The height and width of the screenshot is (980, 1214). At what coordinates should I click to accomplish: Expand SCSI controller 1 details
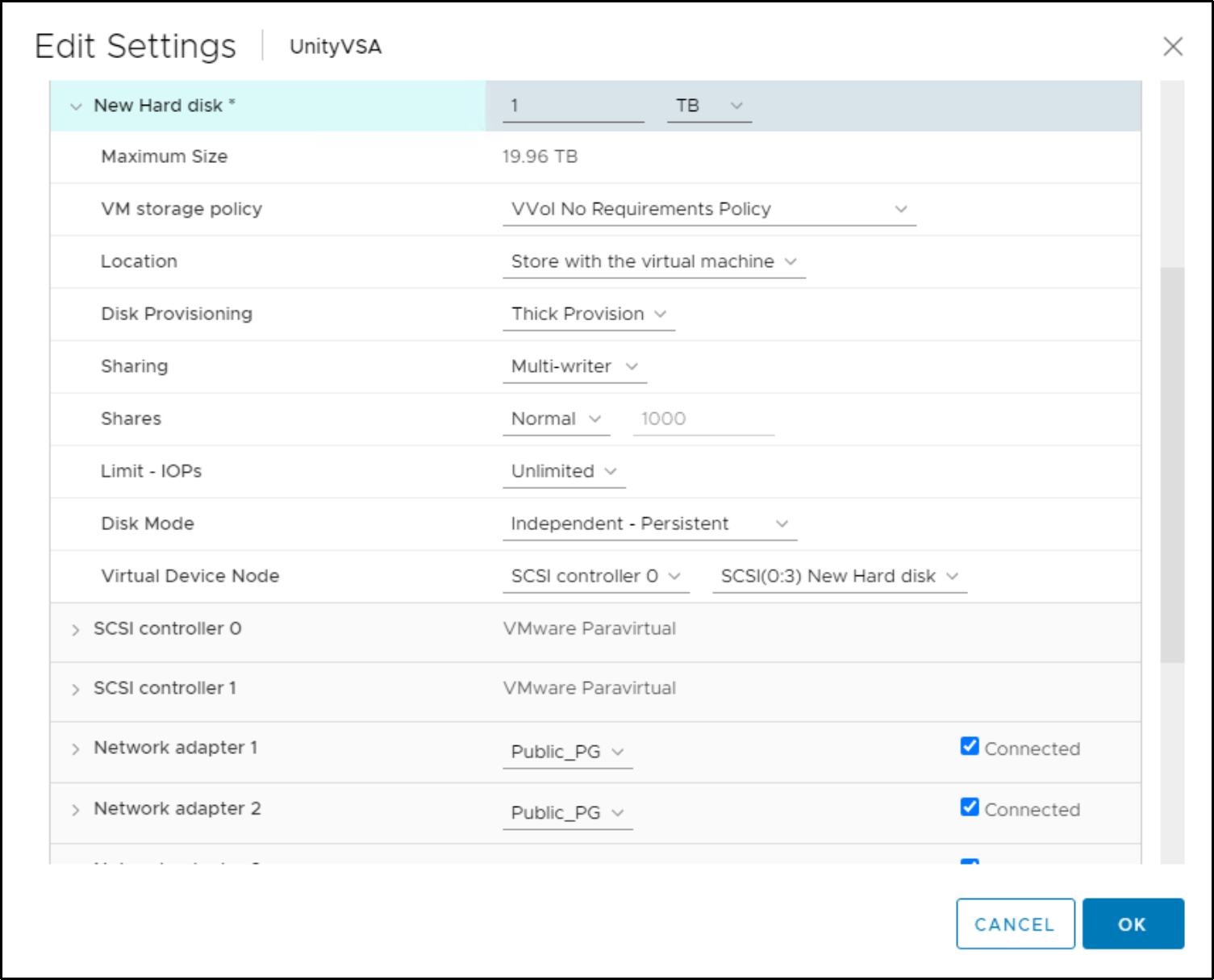point(75,690)
